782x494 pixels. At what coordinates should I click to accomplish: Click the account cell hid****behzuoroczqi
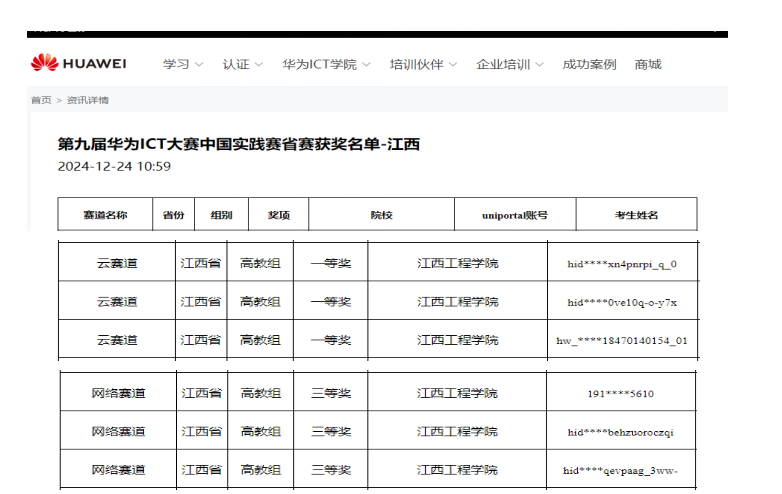[620, 432]
